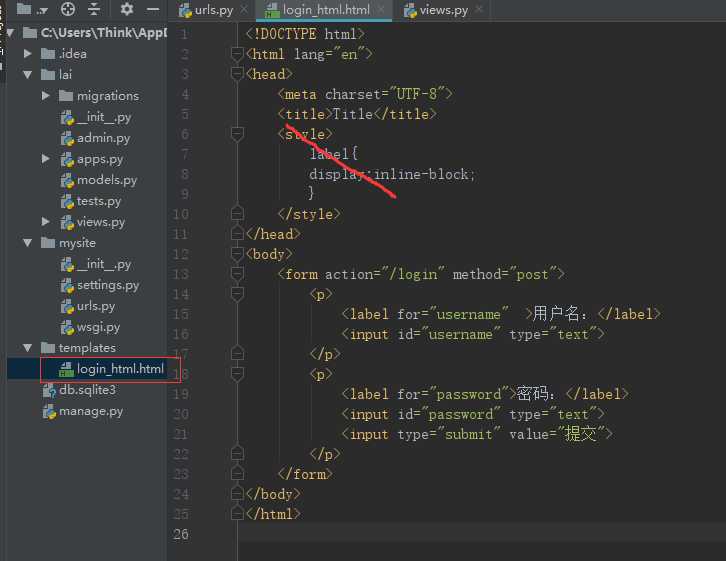Image resolution: width=726 pixels, height=561 pixels.
Task: Click the form action="/login" code line
Action: 421,274
